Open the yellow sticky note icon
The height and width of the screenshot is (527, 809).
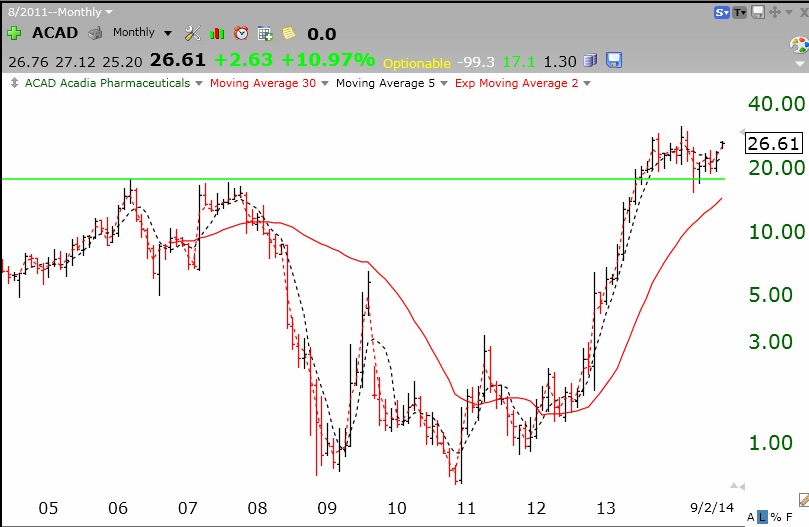tap(289, 34)
